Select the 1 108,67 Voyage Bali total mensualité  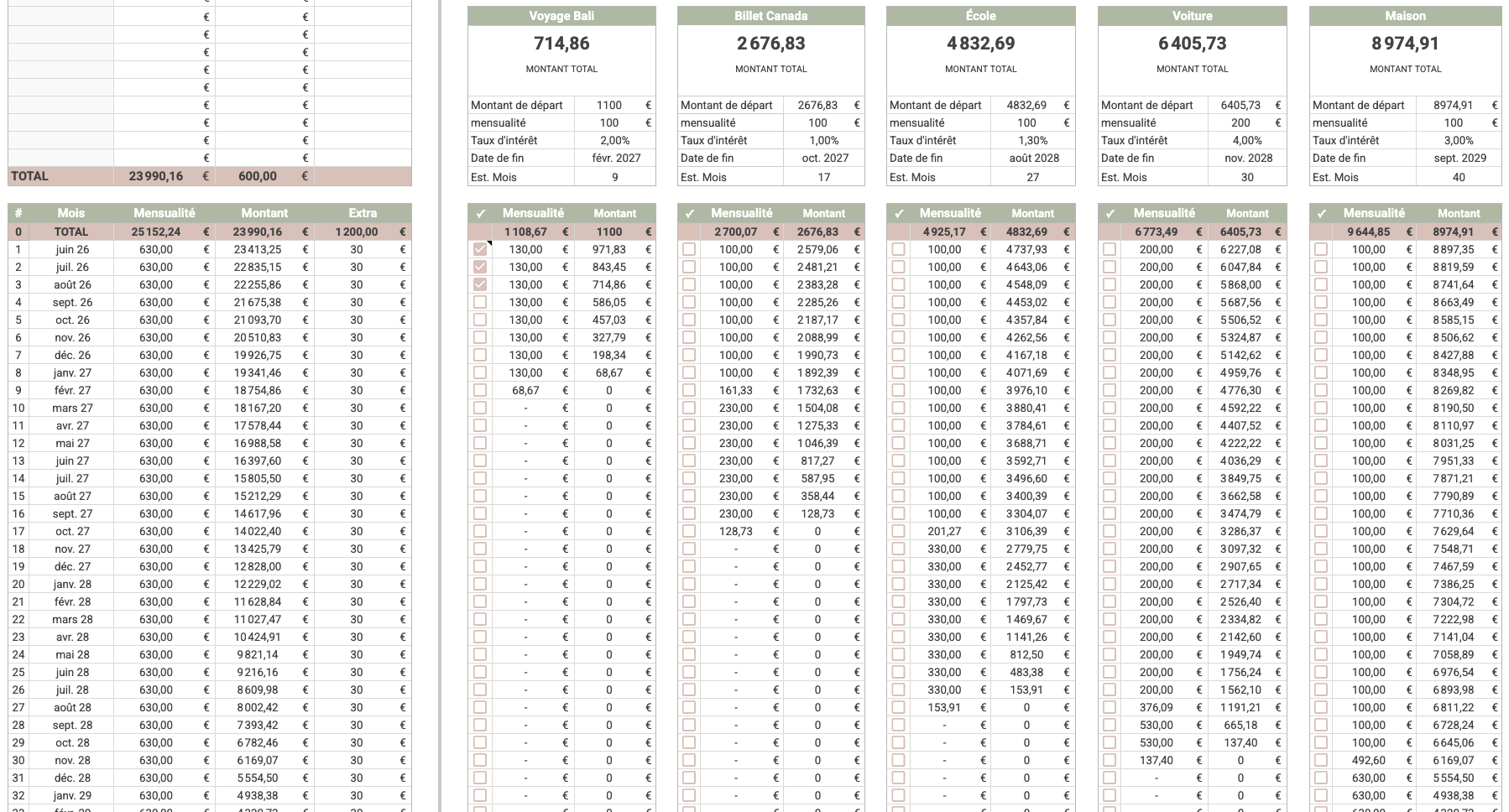[525, 232]
